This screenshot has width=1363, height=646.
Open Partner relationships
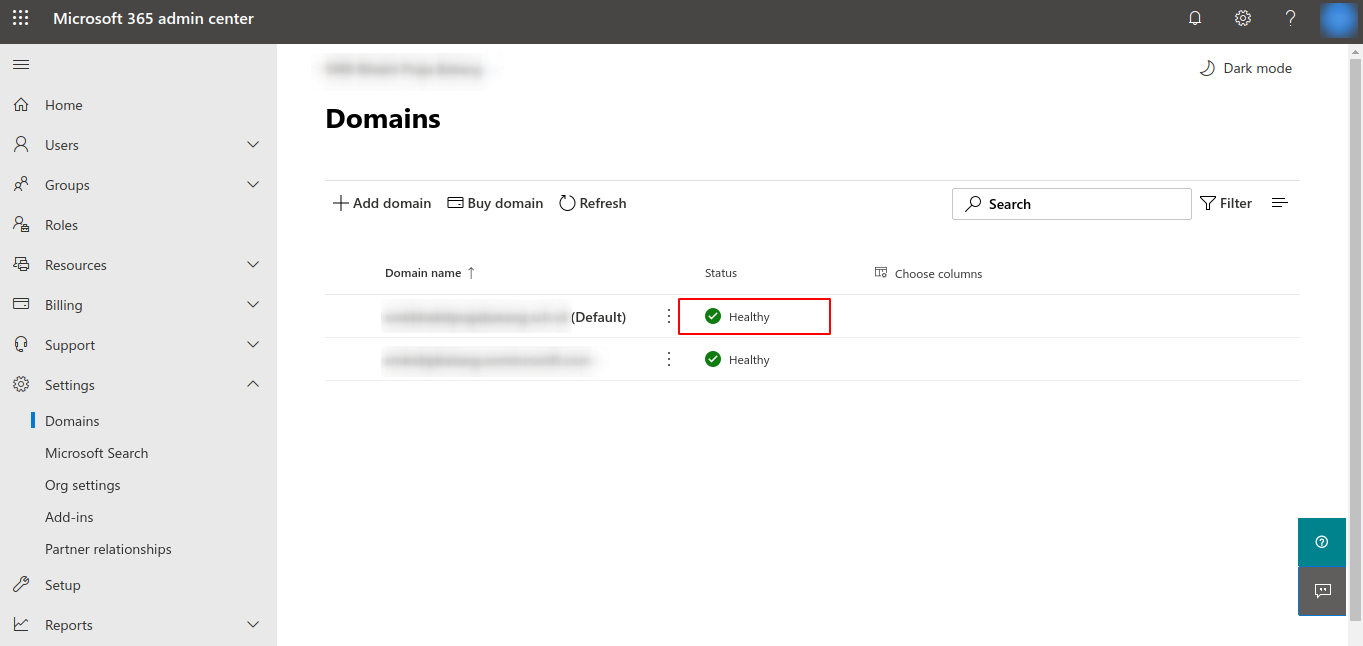(108, 549)
